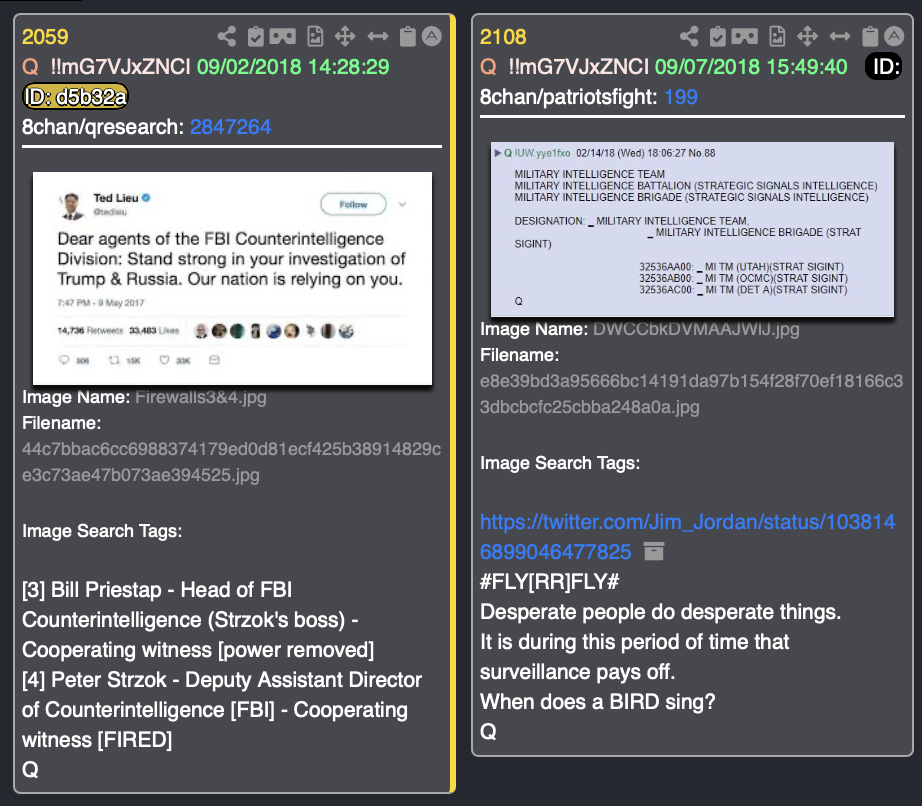
Task: Open patriotsfight post link 199
Action: click(x=681, y=97)
